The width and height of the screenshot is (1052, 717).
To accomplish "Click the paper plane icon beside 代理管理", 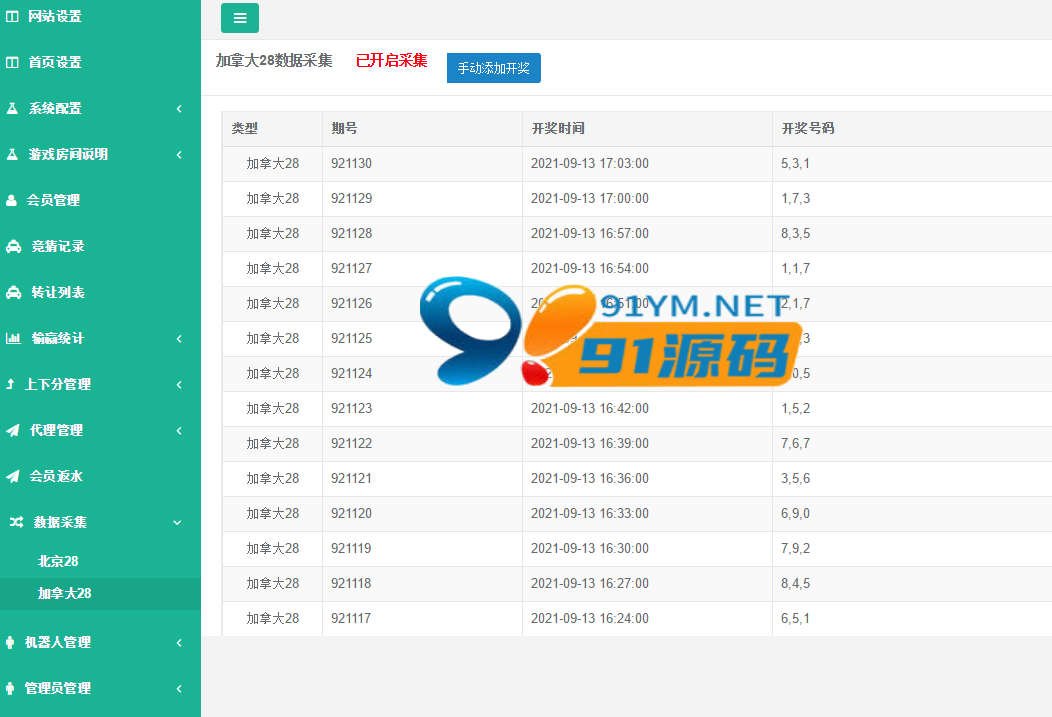I will point(13,430).
